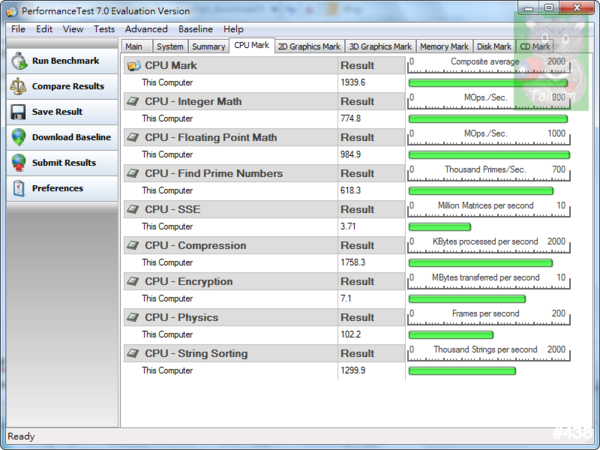The height and width of the screenshot is (450, 600).
Task: Click the CPU Mark row icon
Action: pos(133,65)
